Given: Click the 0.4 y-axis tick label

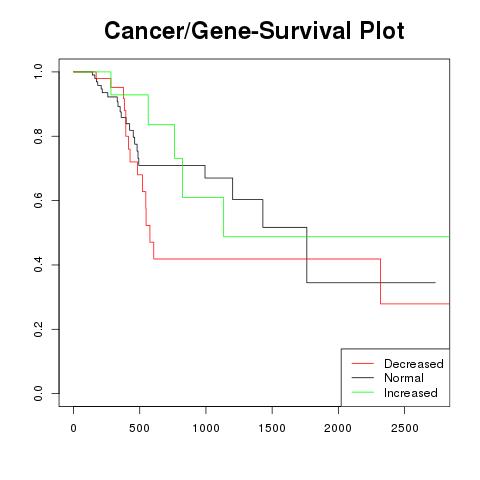Looking at the screenshot, I should [38, 265].
